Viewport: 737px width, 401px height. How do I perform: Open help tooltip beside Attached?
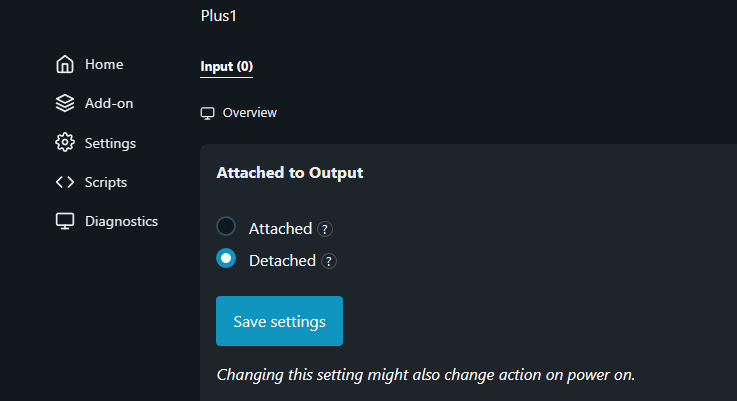325,229
